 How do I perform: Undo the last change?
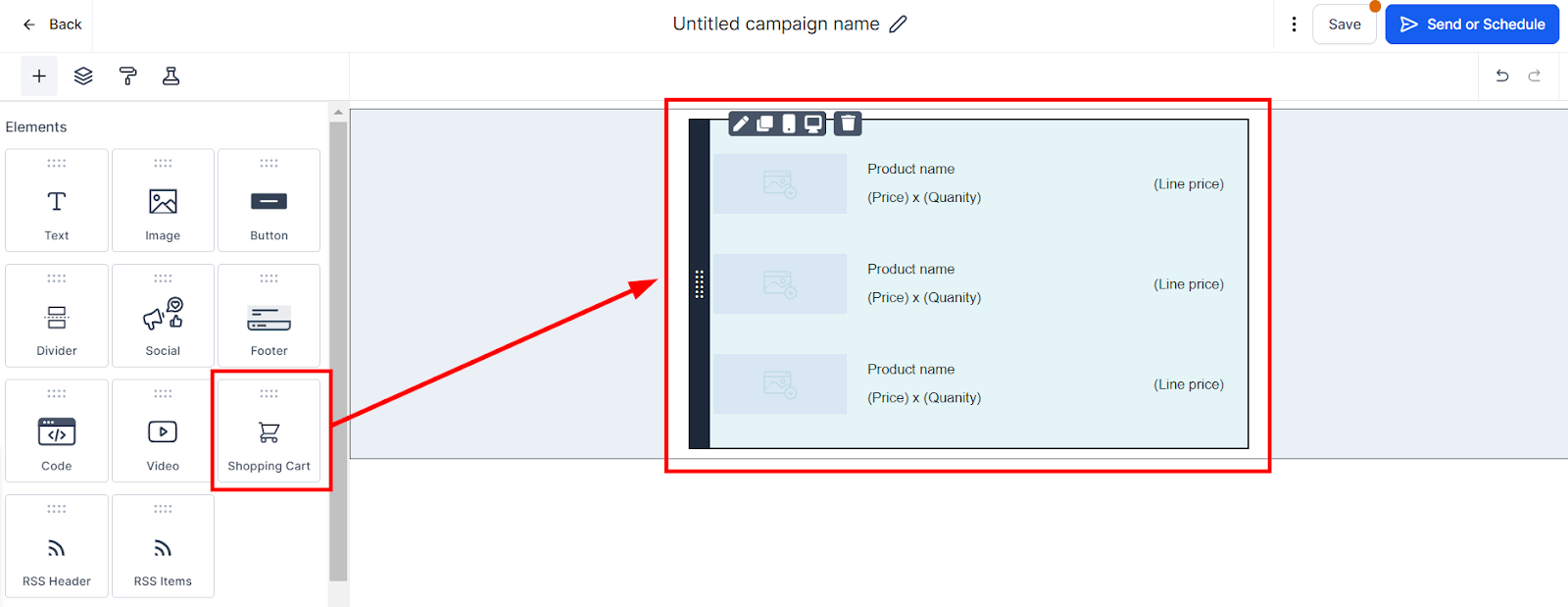tap(1502, 76)
